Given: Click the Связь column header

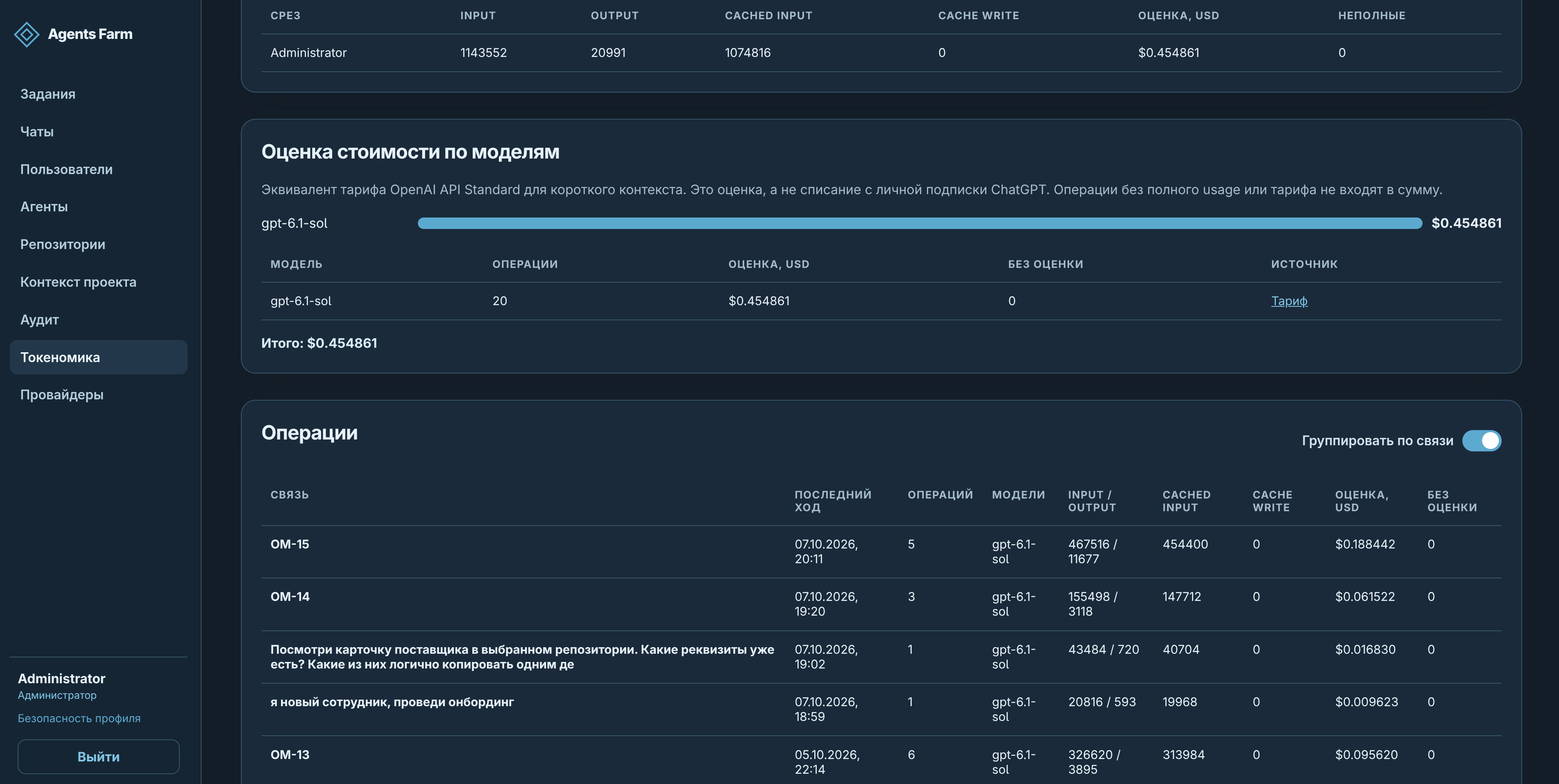Looking at the screenshot, I should pyautogui.click(x=289, y=495).
